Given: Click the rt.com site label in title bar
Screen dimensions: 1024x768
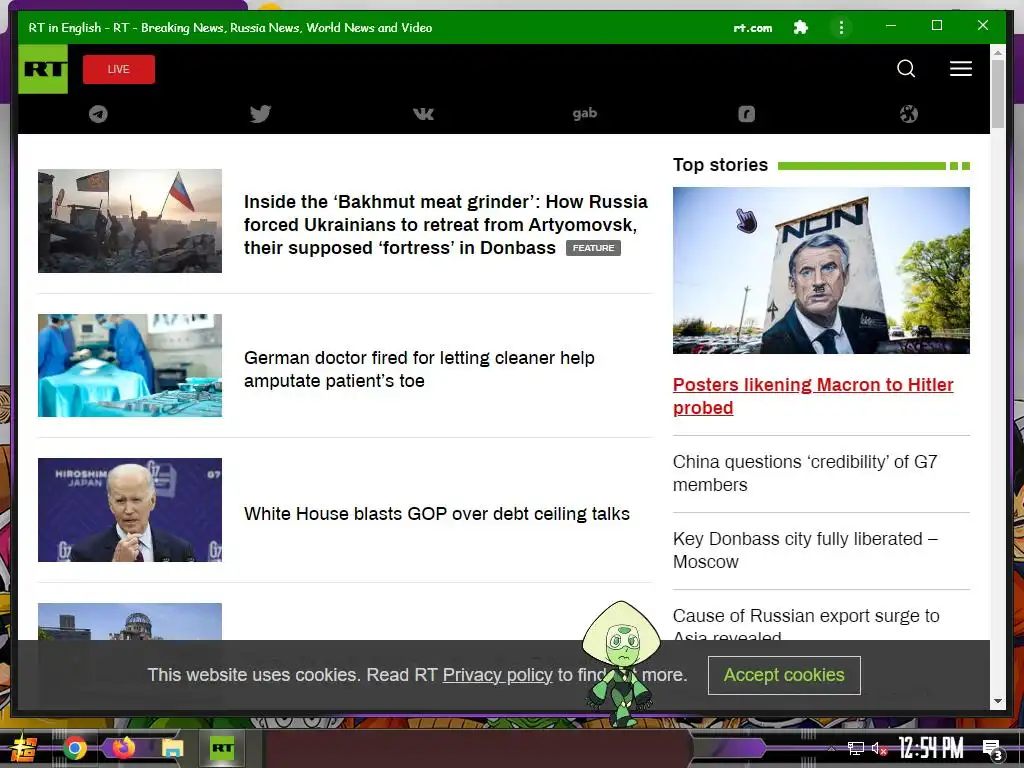Looking at the screenshot, I should 752,28.
